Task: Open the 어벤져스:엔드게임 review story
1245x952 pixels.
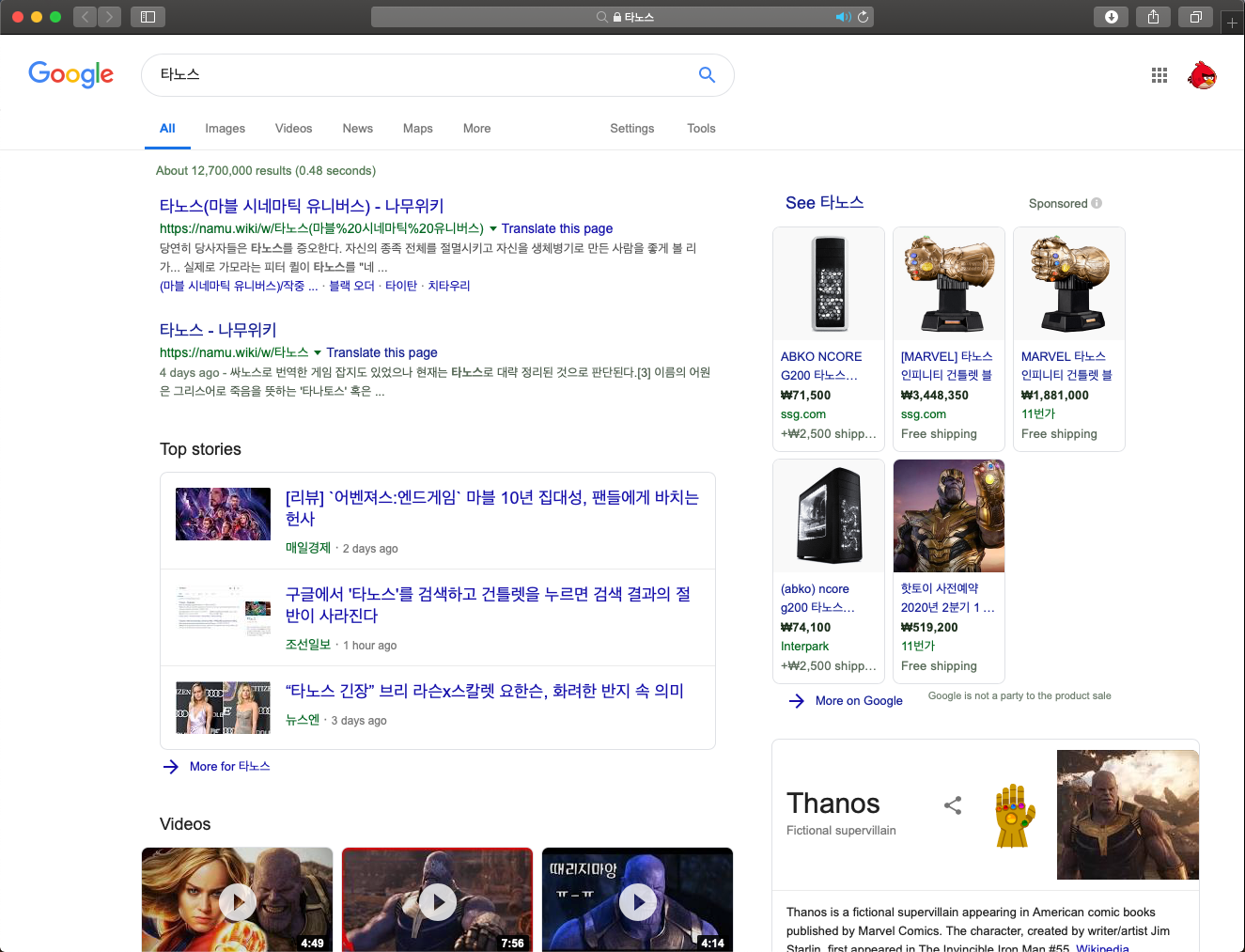Action: tap(492, 507)
